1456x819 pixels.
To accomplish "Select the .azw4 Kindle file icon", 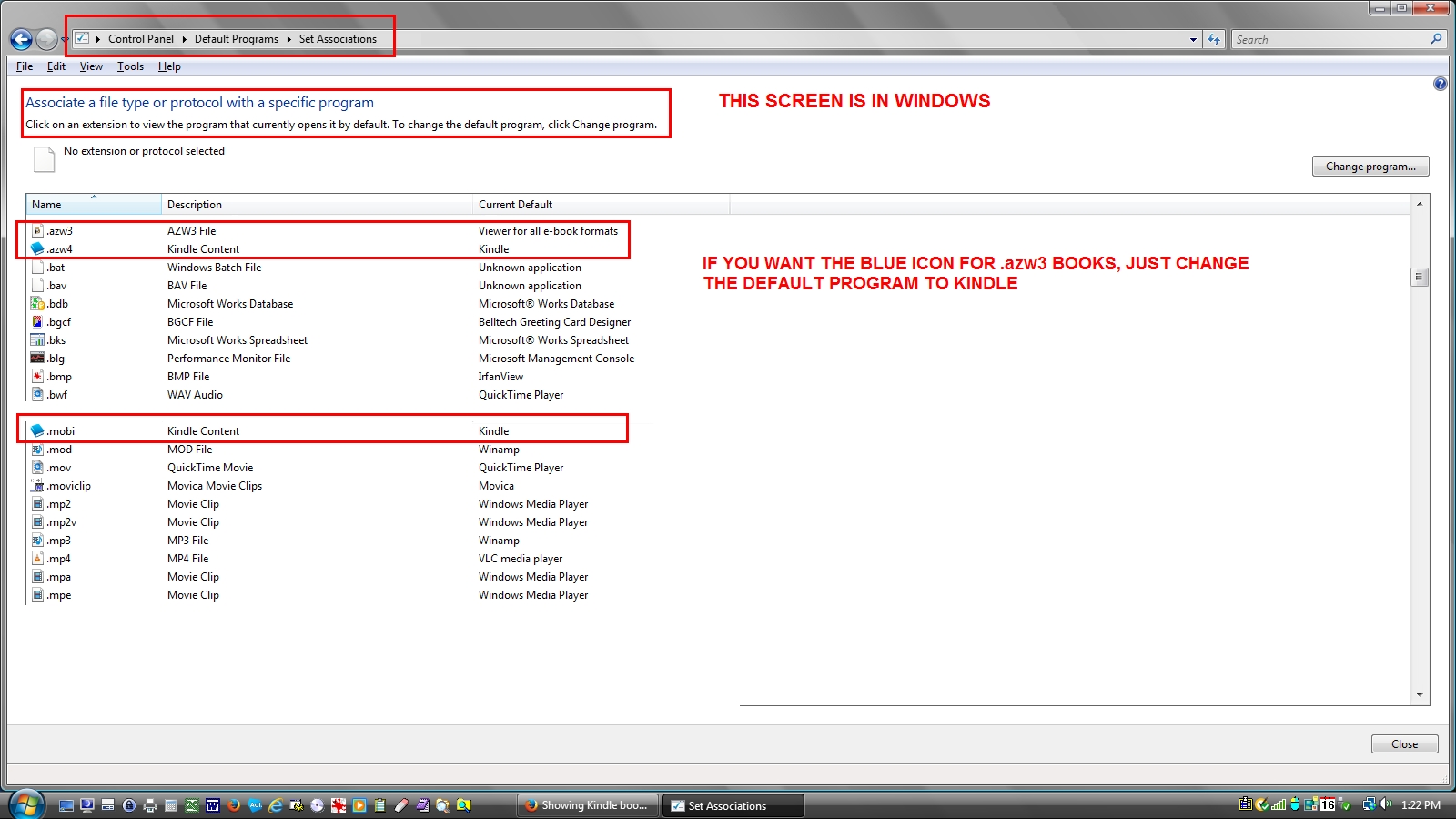I will tap(37, 248).
